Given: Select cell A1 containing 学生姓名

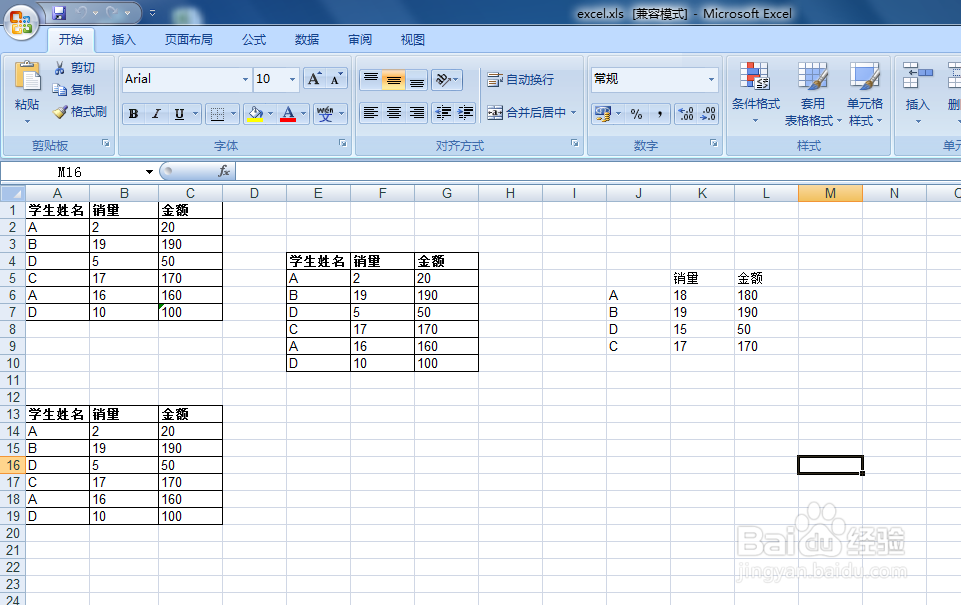Looking at the screenshot, I should coord(57,210).
